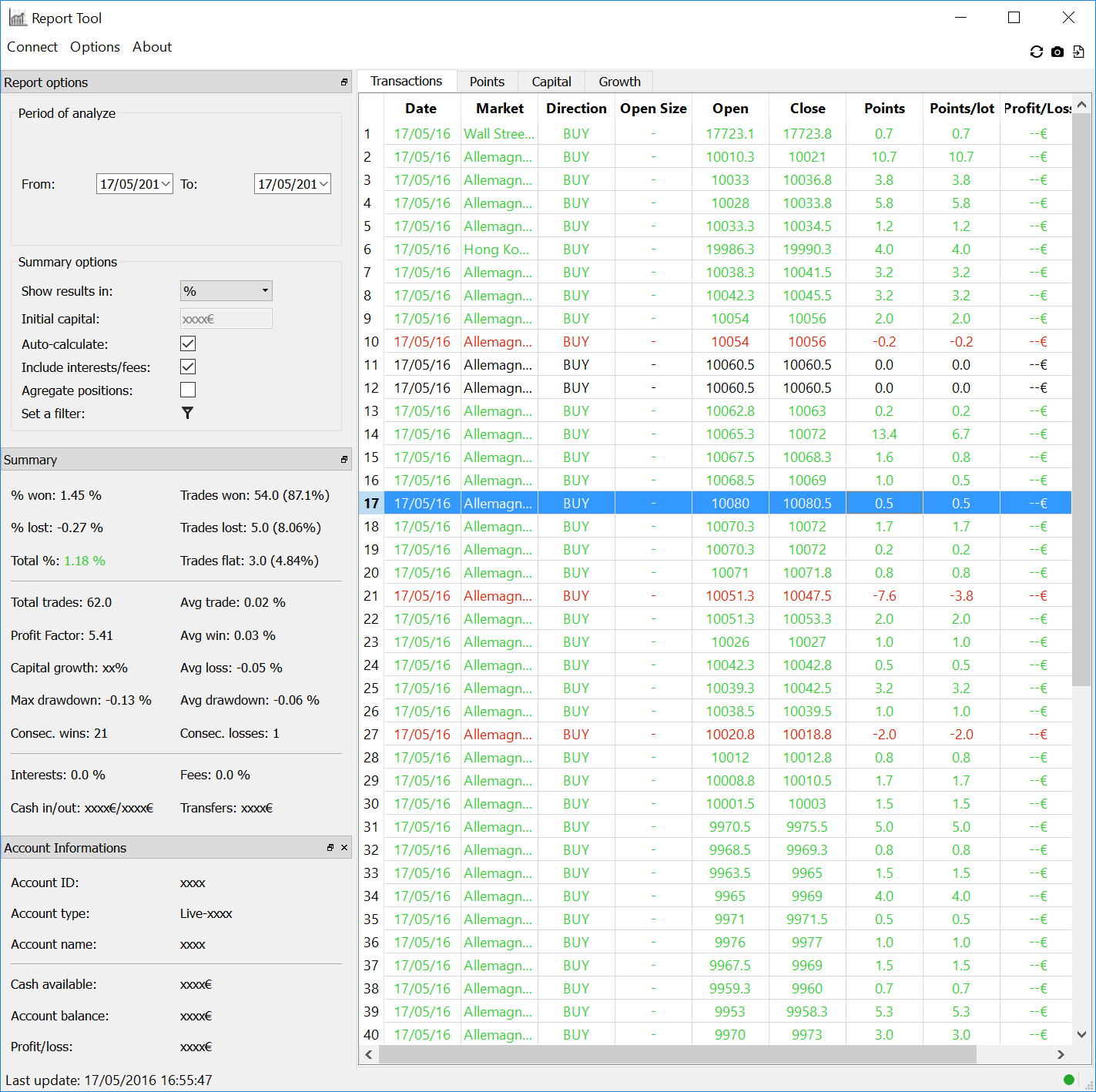This screenshot has height=1092, width=1096.
Task: Click the 'Live-xxxx' account type value
Action: [206, 913]
